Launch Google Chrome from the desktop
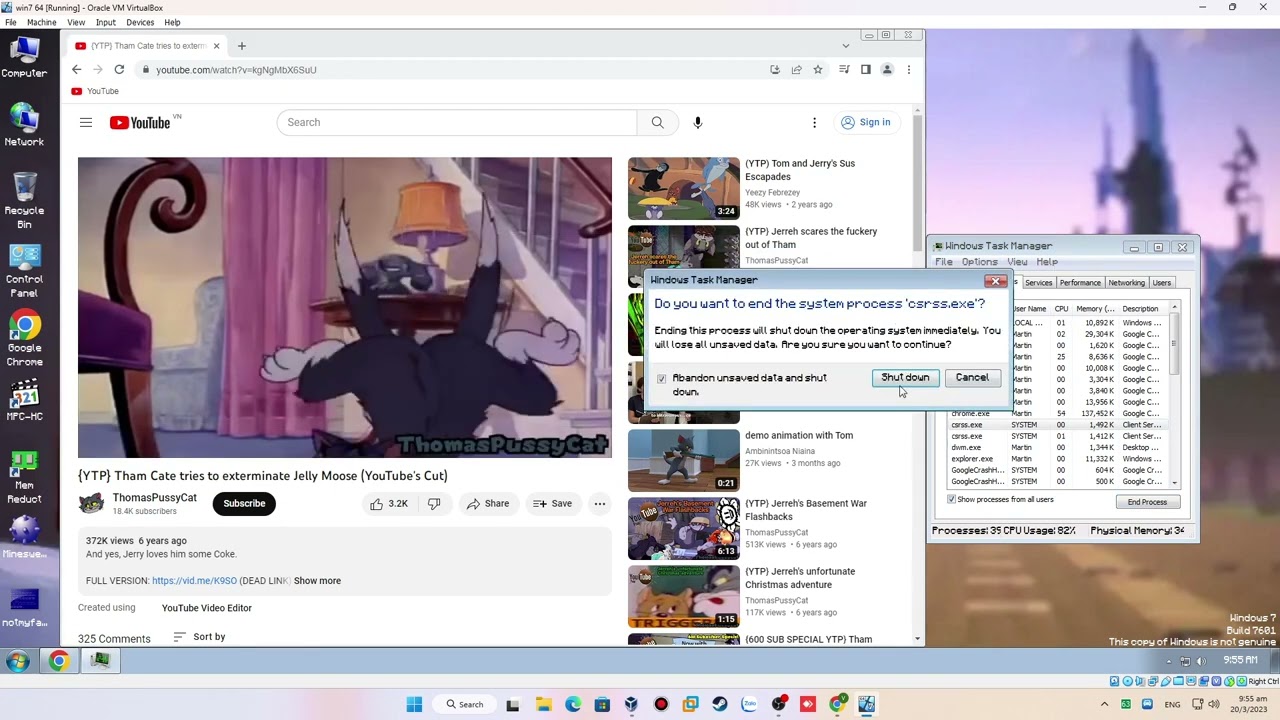Viewport: 1280px width, 720px height. point(24,338)
